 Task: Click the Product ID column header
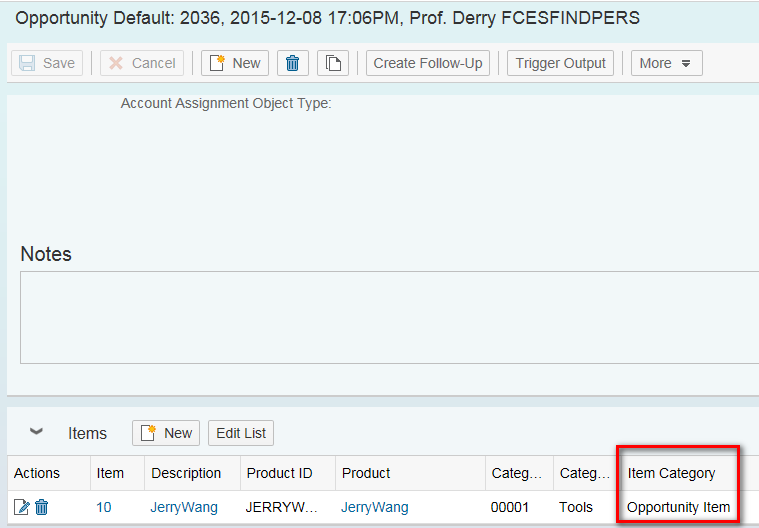(x=279, y=473)
